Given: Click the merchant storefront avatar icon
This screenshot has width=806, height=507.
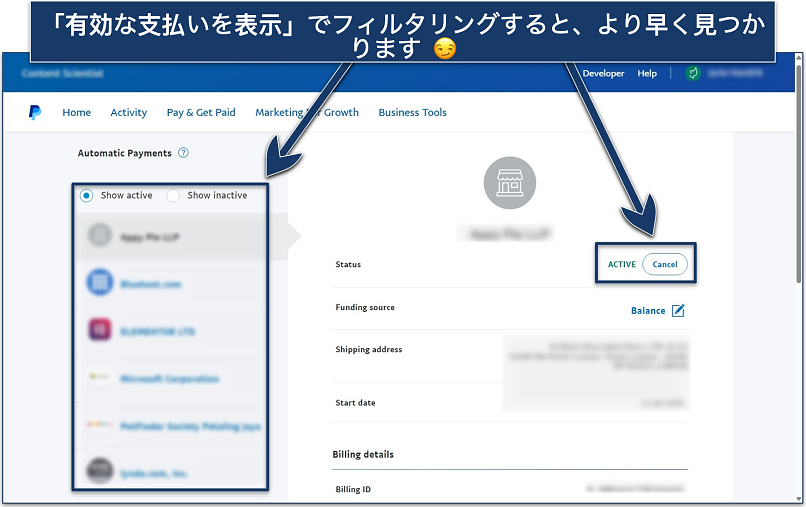Looking at the screenshot, I should point(509,183).
